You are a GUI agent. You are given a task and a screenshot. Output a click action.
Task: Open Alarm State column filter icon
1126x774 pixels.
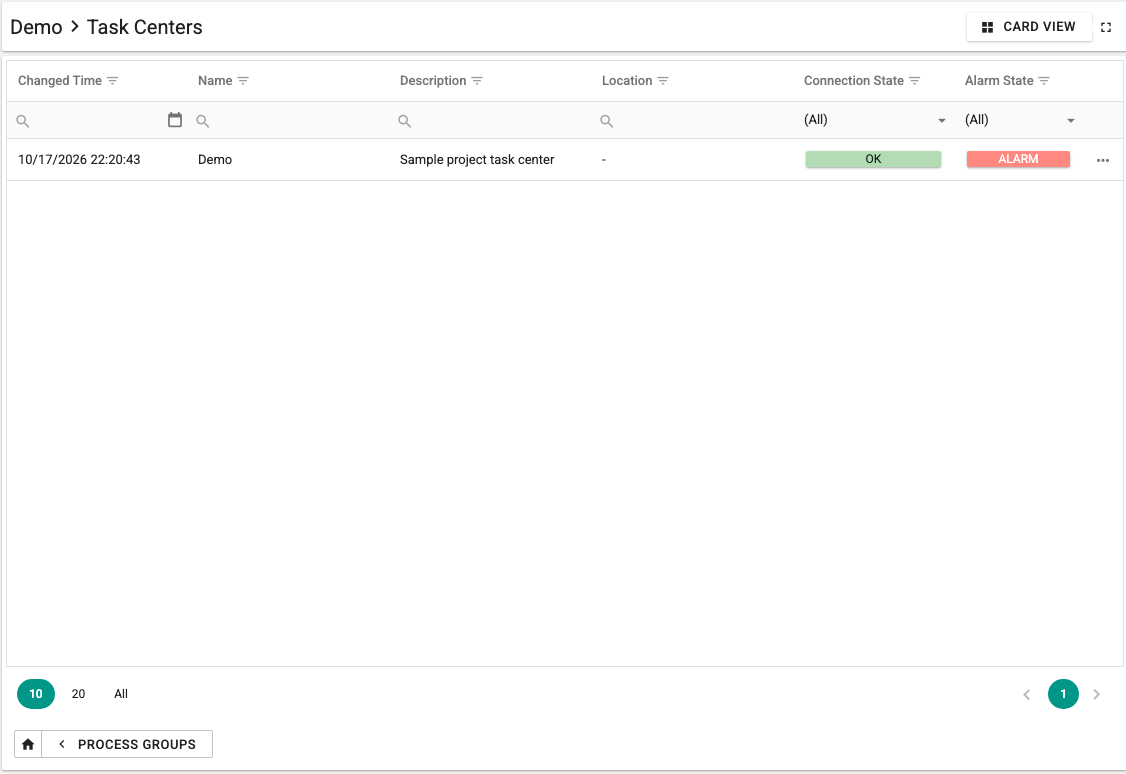point(1044,81)
